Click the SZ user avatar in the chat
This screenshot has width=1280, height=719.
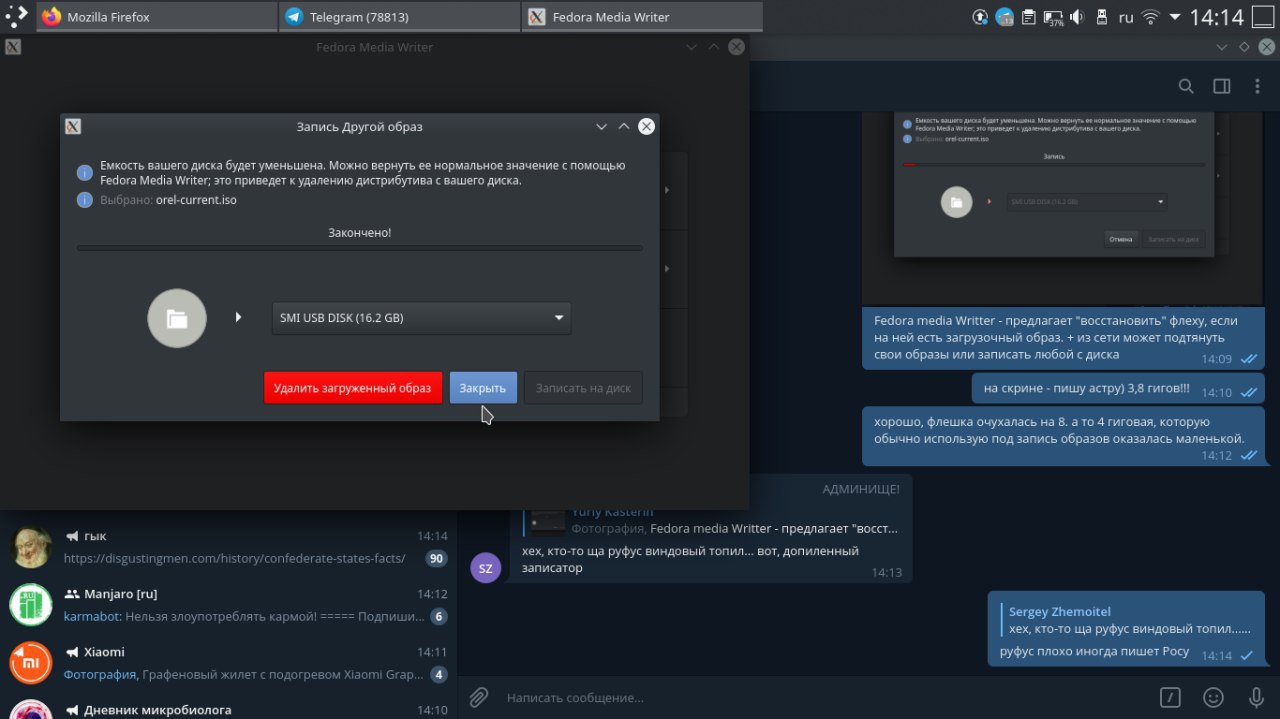485,568
